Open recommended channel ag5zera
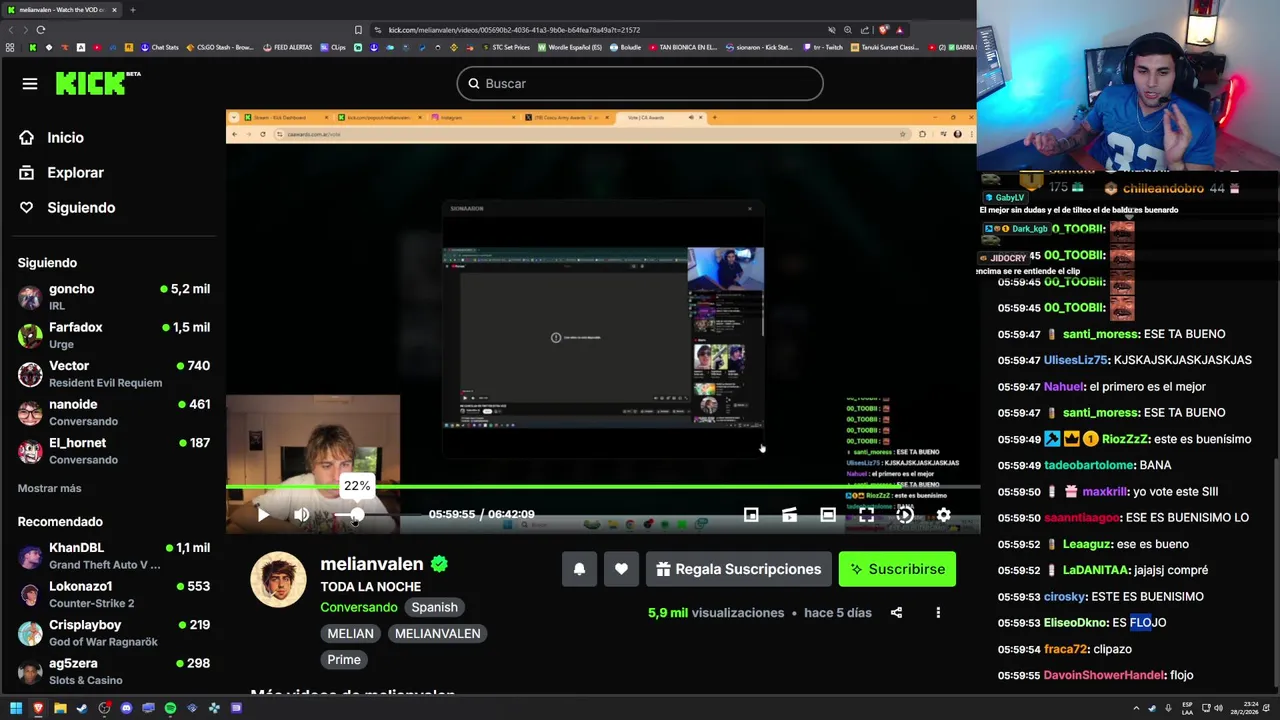 coord(114,671)
